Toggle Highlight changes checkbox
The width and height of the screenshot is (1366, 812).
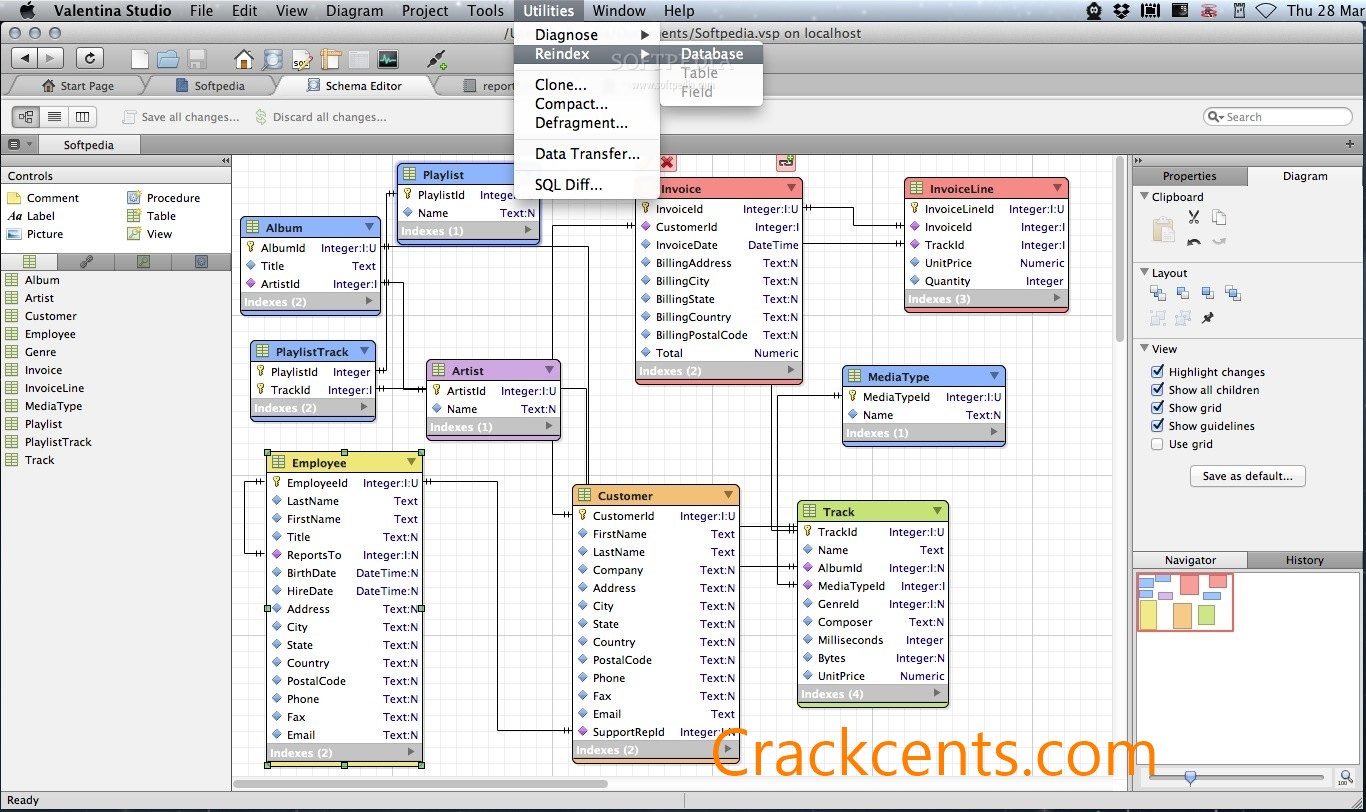[1157, 372]
